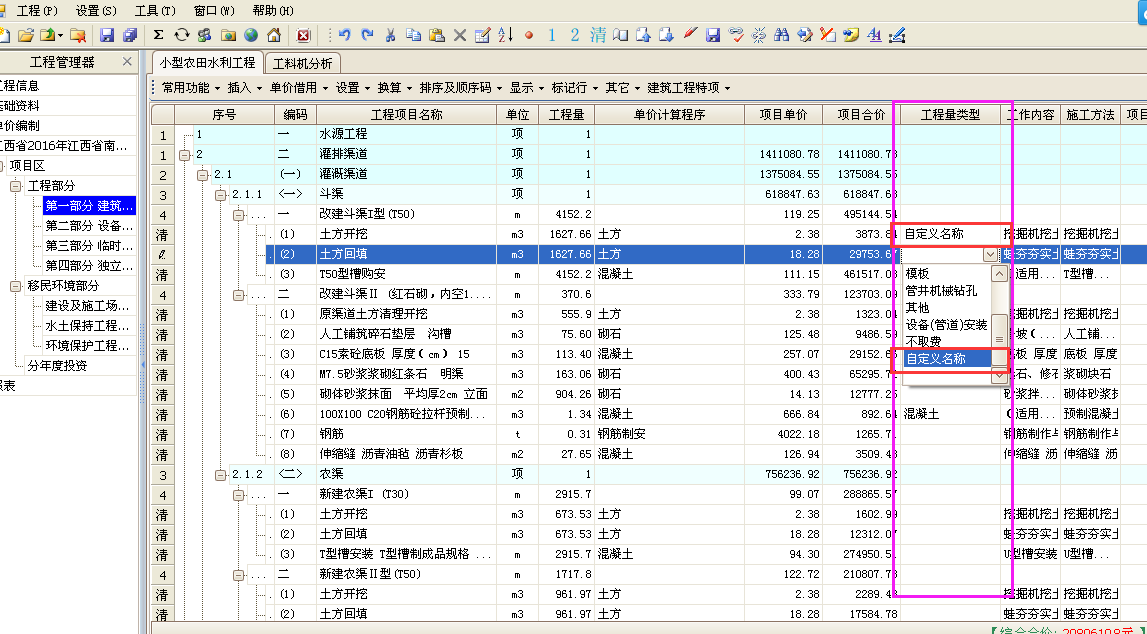
Task: Close the 工程管理器 panel
Action: click(127, 62)
